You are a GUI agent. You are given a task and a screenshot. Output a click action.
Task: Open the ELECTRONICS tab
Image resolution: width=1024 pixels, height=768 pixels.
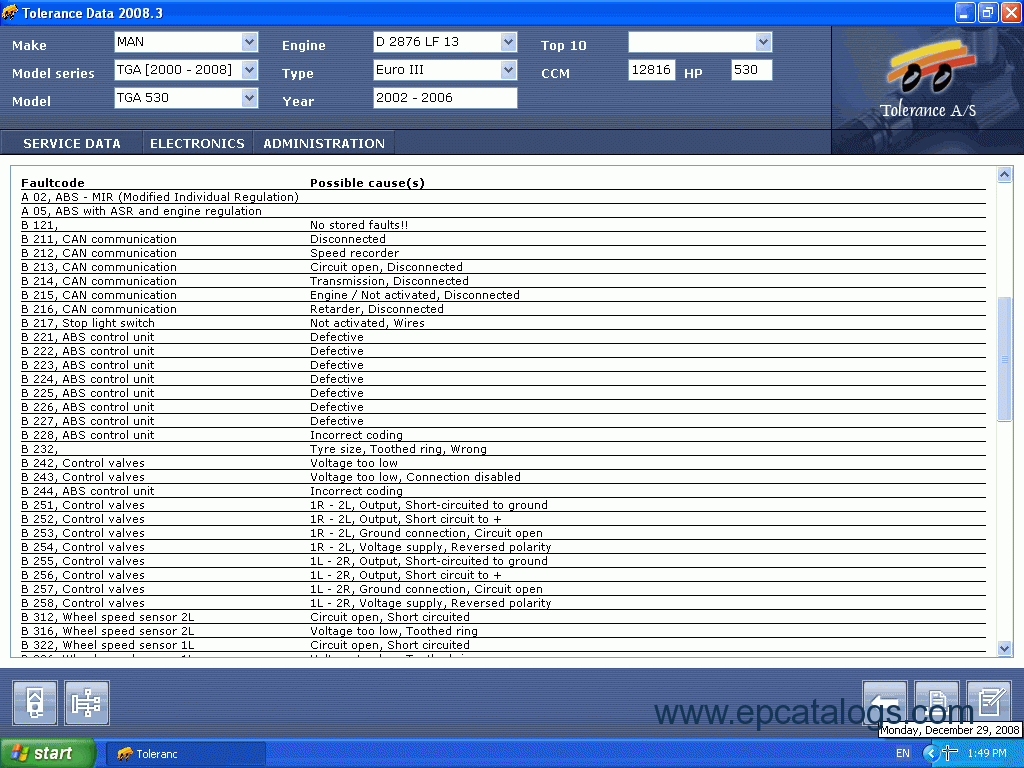coord(197,143)
